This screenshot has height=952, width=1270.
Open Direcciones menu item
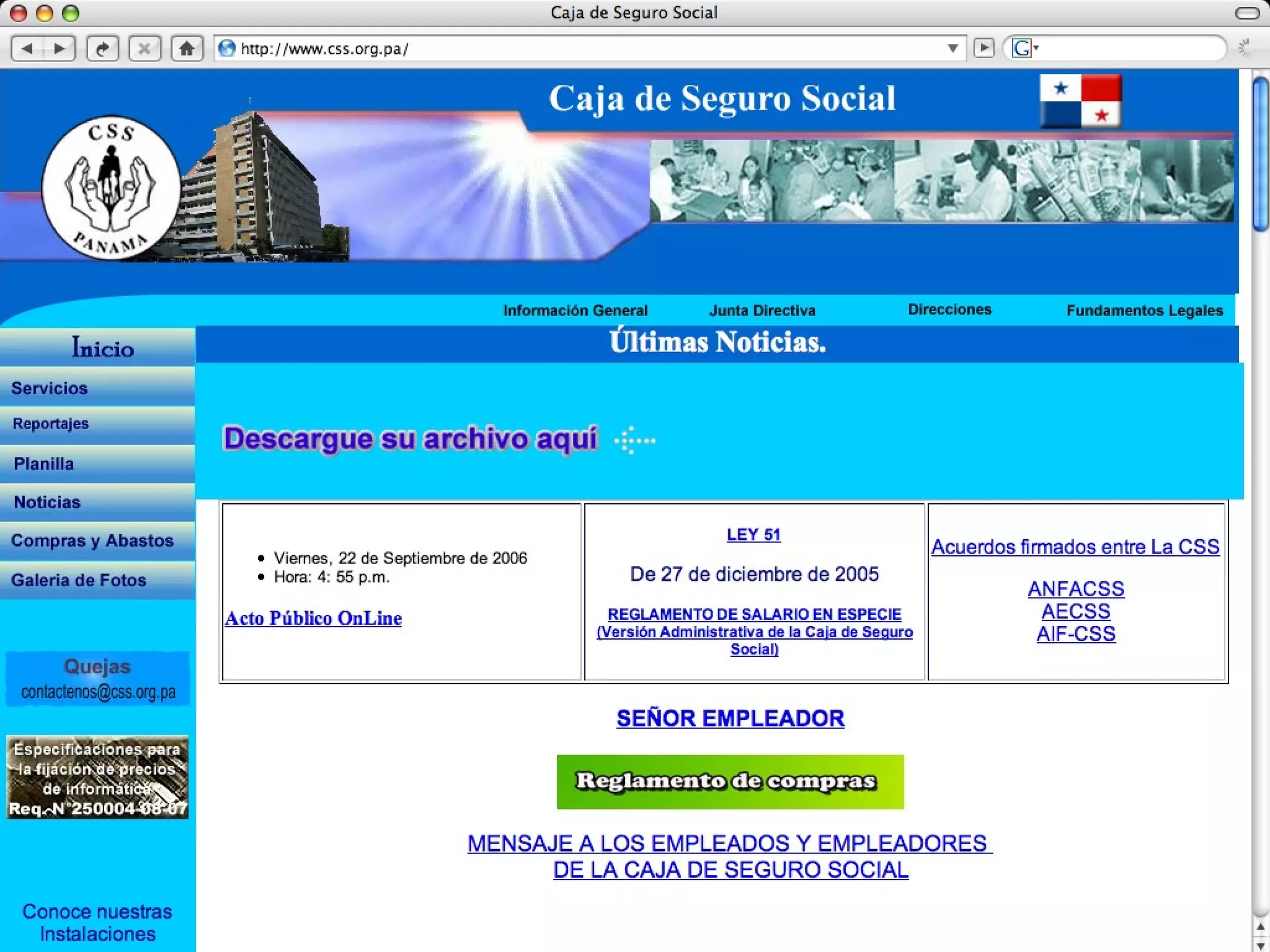(x=949, y=309)
